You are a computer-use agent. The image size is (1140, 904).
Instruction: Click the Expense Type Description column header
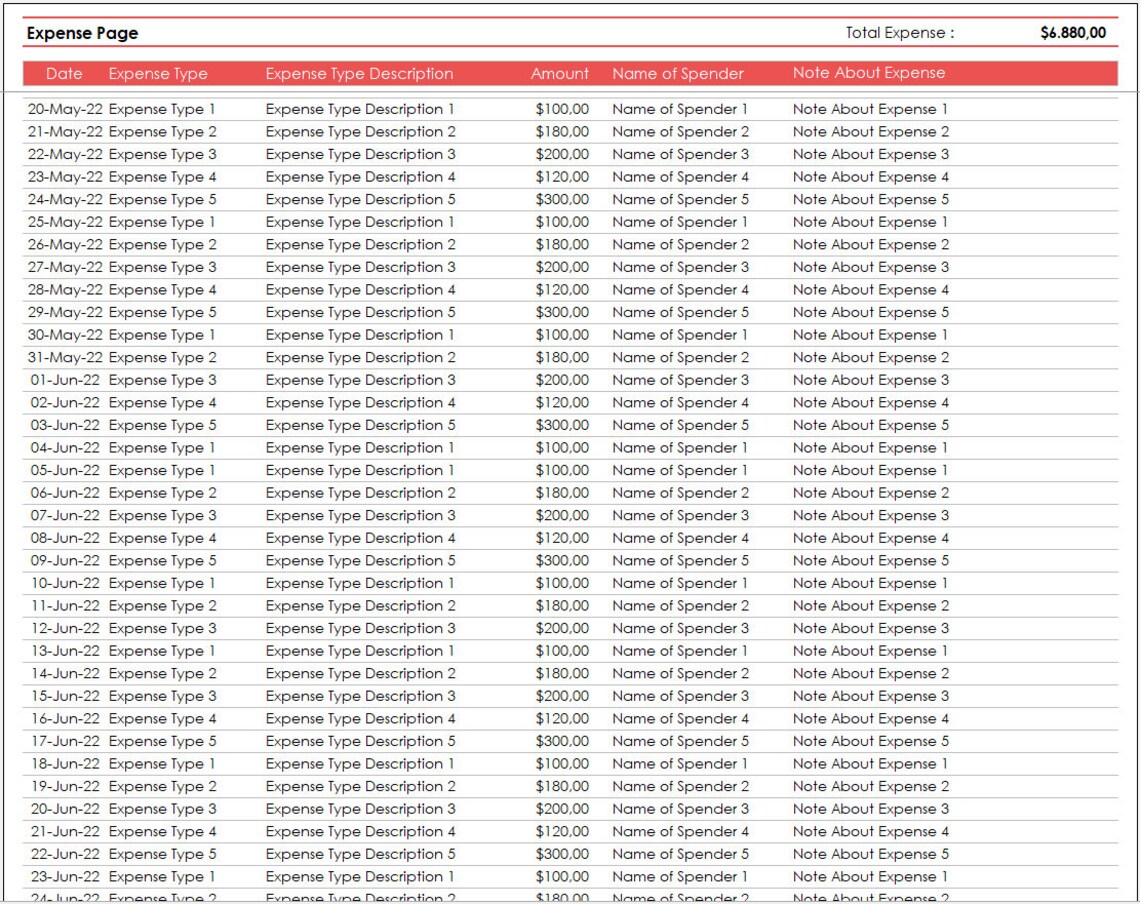(358, 73)
